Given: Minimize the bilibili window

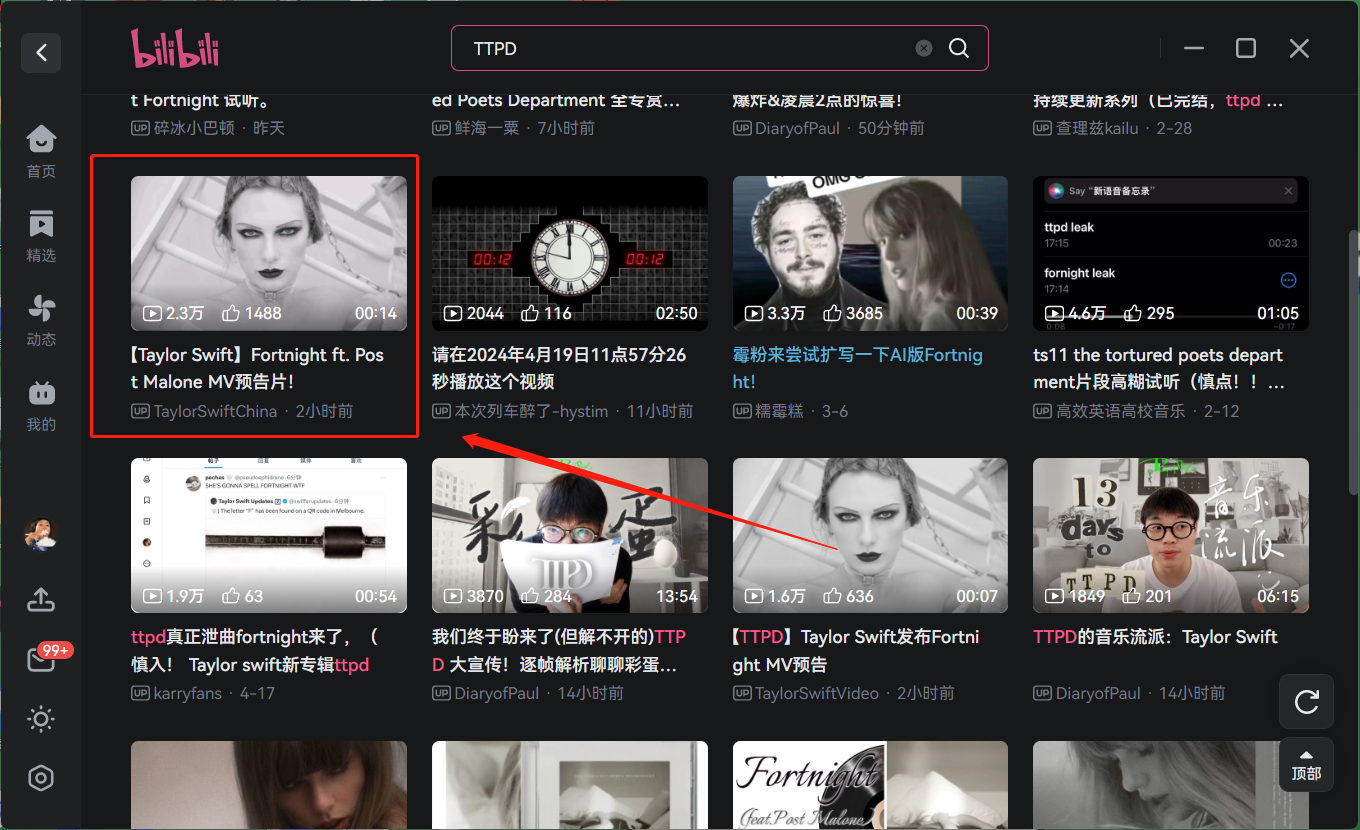Looking at the screenshot, I should 1193,48.
